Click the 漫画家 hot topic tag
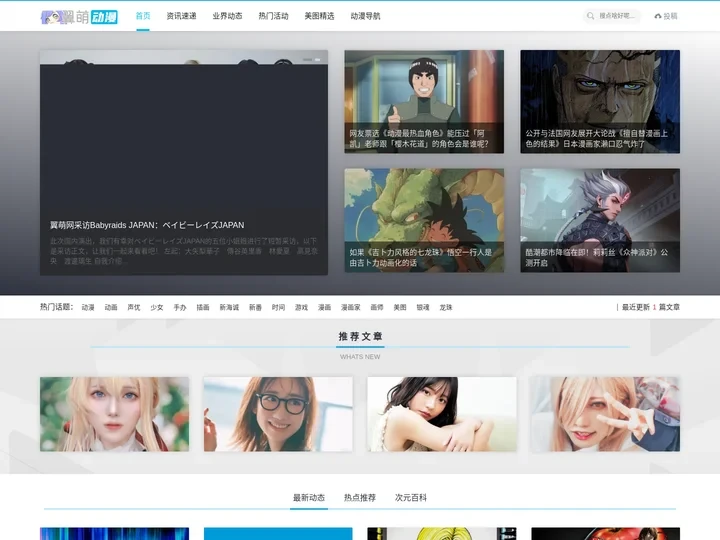The image size is (720, 540). pos(351,307)
